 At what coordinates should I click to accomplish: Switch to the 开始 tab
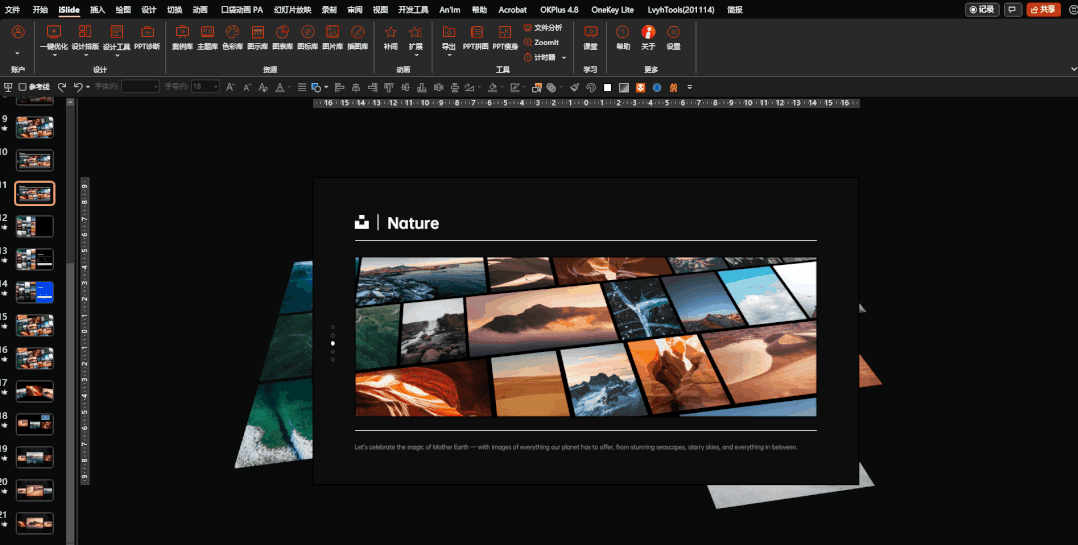pos(41,10)
